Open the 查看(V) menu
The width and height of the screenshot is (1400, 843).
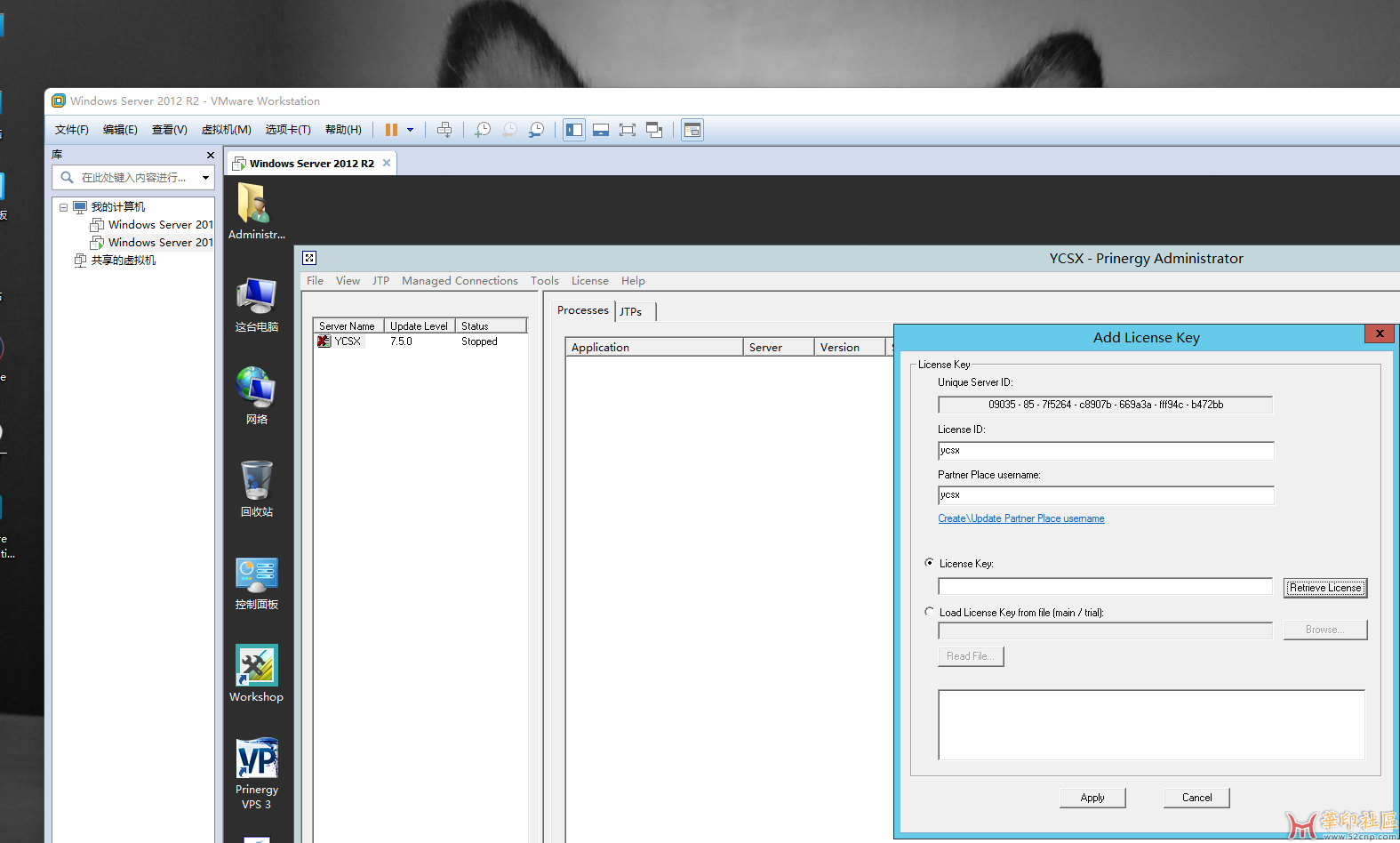170,130
